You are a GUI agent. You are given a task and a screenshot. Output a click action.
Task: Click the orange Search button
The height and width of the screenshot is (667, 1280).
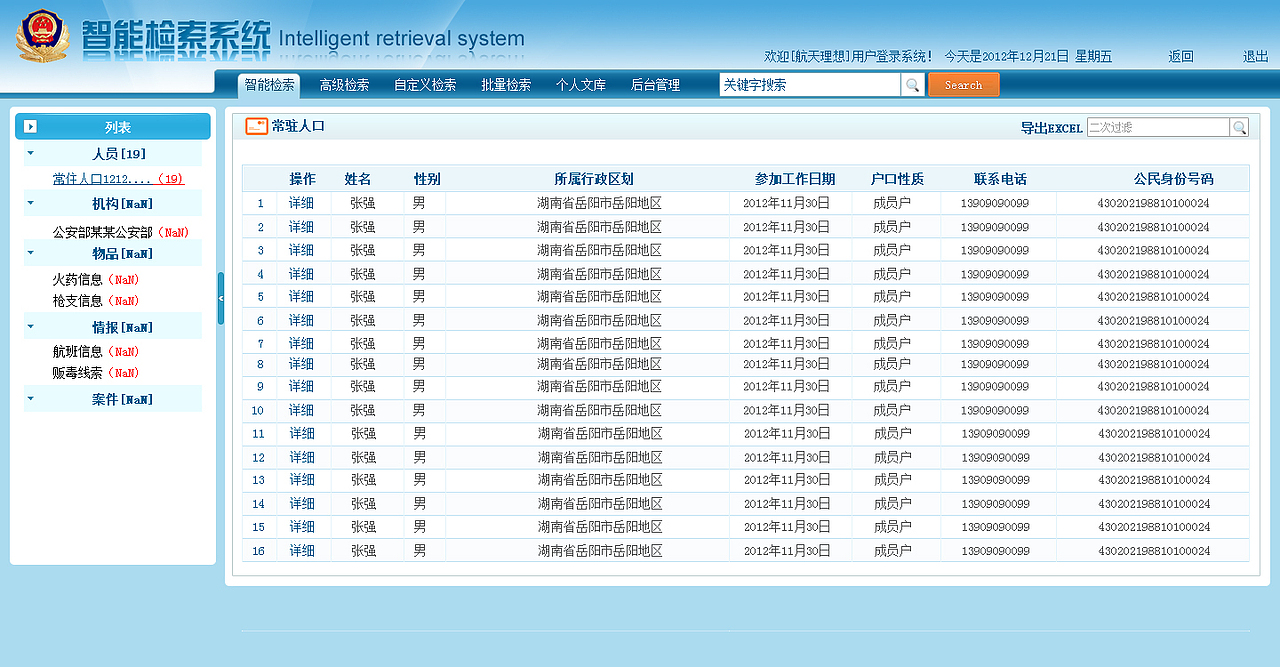click(963, 85)
